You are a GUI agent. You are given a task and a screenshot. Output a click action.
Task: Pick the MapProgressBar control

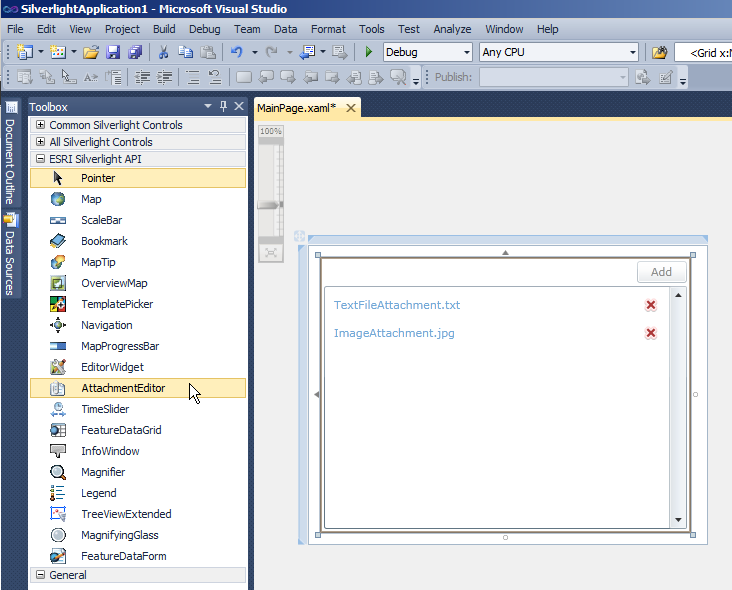tap(138, 346)
